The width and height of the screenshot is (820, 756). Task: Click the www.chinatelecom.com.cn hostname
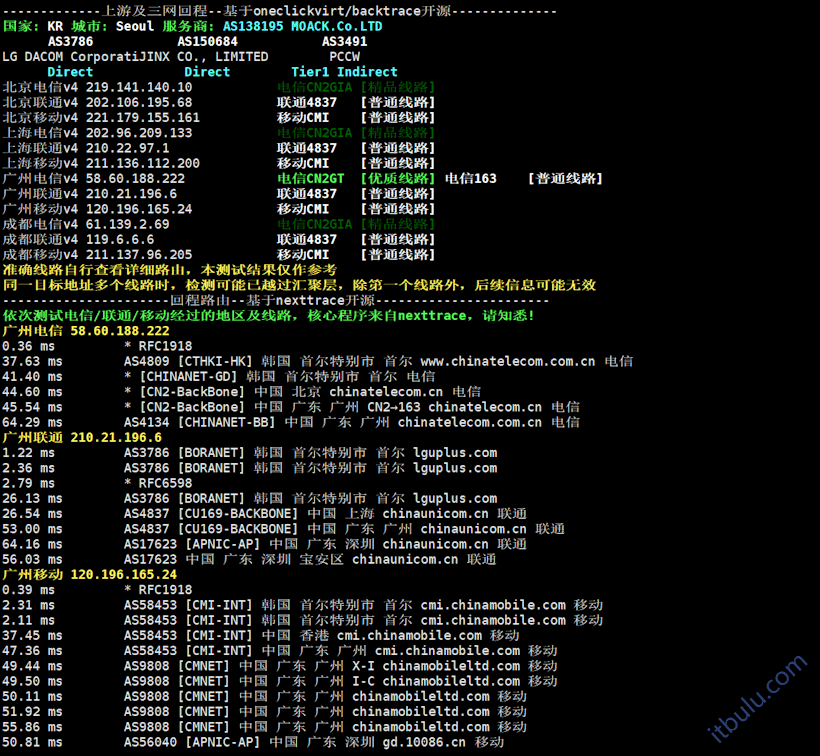click(507, 361)
